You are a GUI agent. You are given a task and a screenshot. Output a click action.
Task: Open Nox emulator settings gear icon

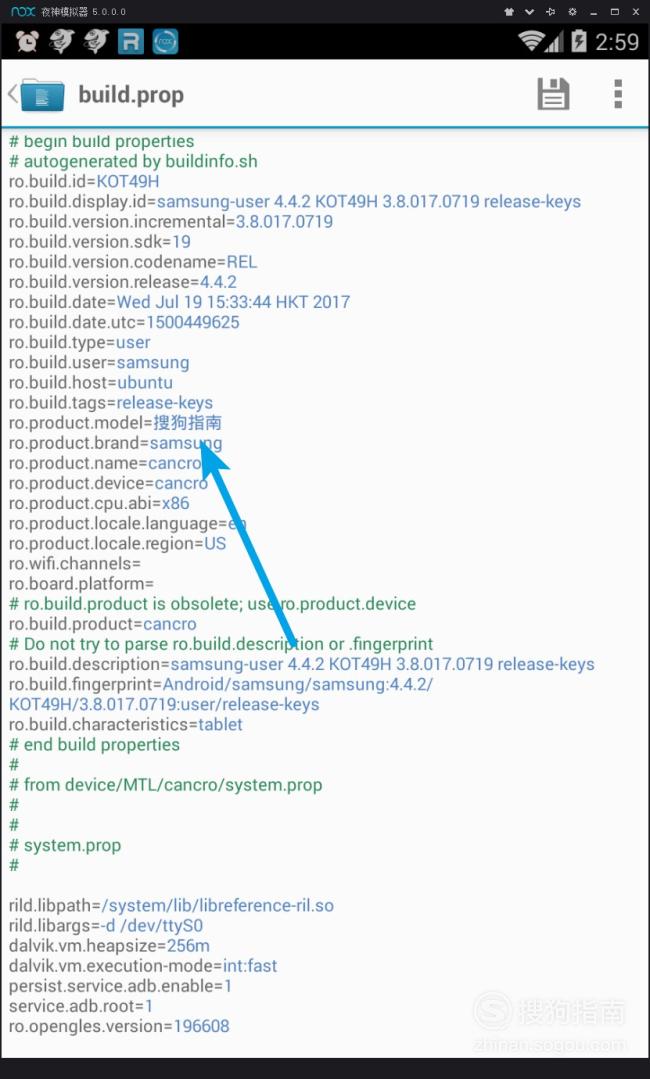572,12
